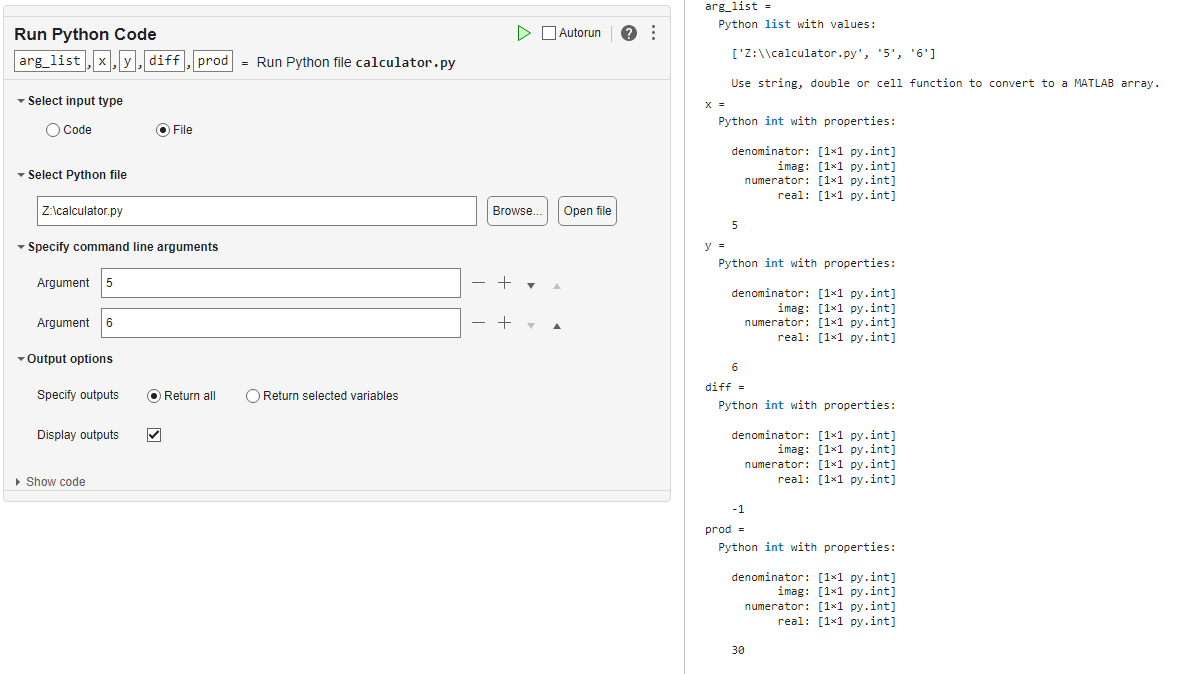Choose Return selected variables option
The height and width of the screenshot is (674, 1199).
click(253, 396)
